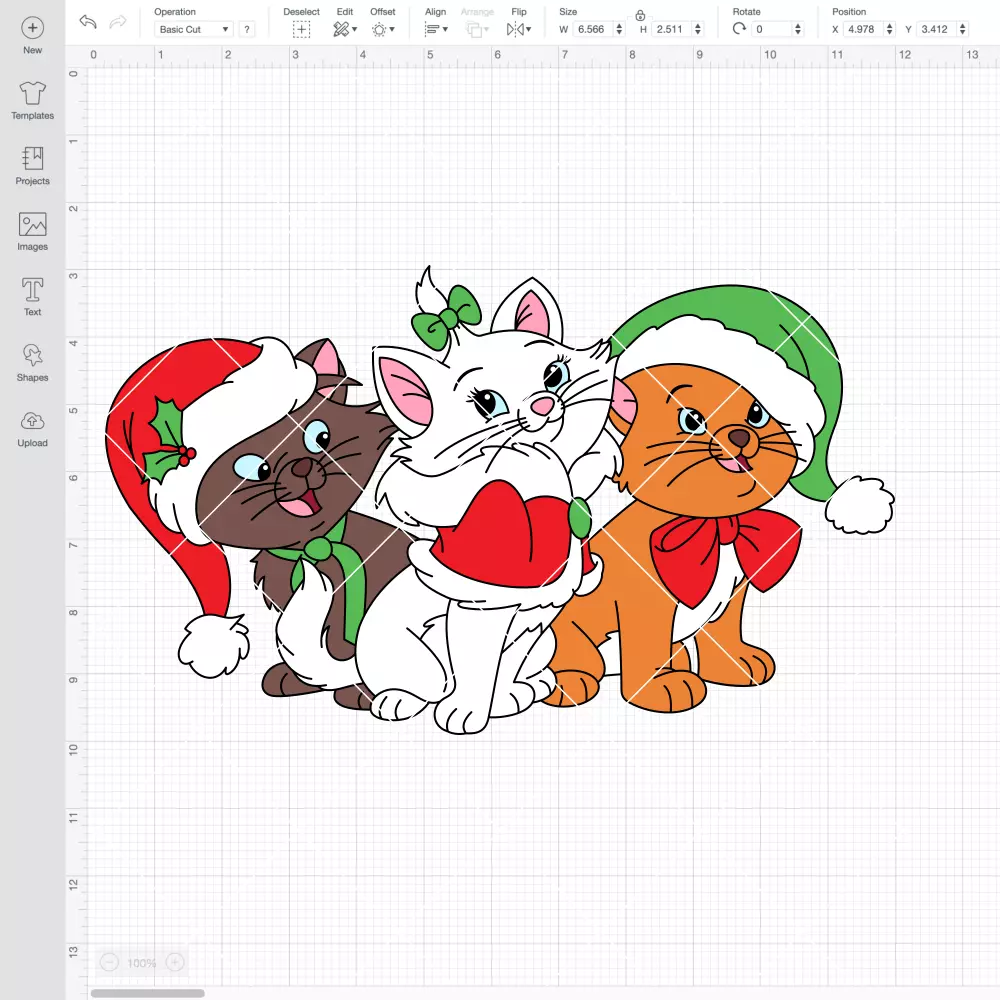Add Text to the canvas

tap(33, 297)
